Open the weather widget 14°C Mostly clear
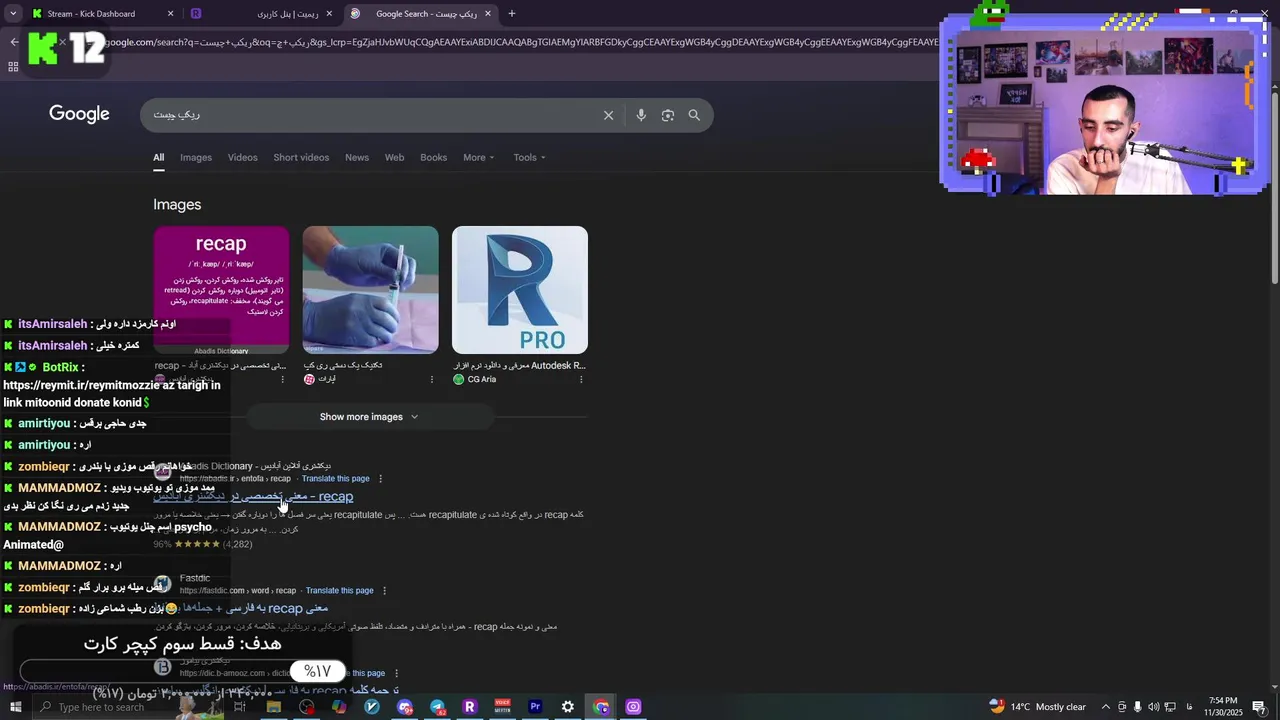Image resolution: width=1280 pixels, height=720 pixels. (x=1037, y=707)
